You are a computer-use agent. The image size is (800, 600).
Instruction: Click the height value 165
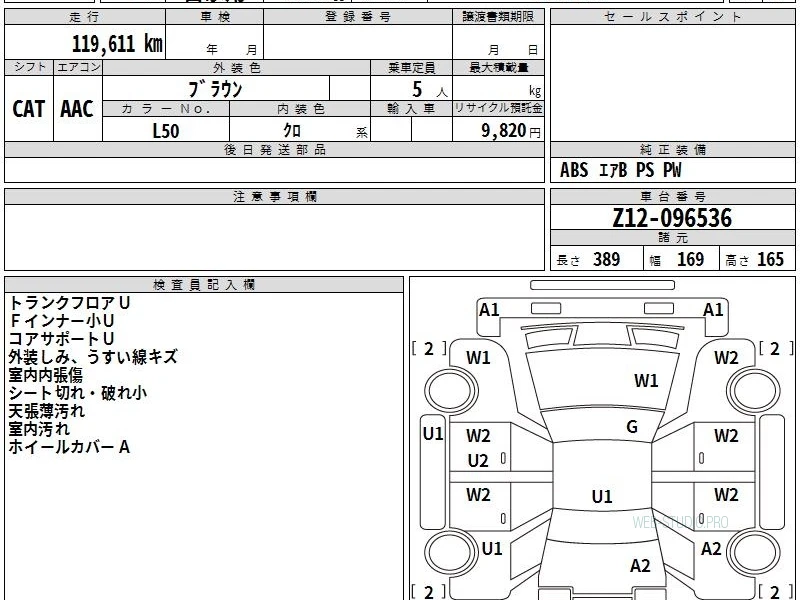770,259
